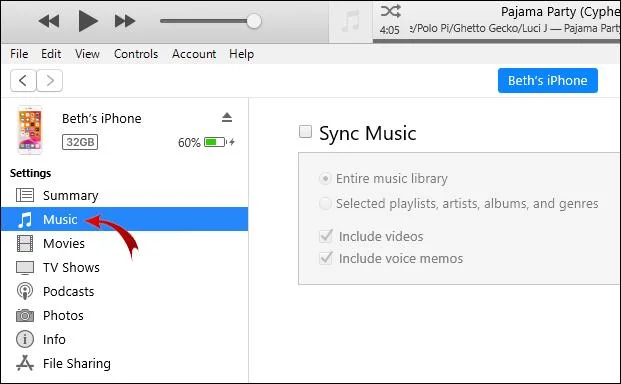Click the blue Beth's iPhone button
The height and width of the screenshot is (384, 621).
click(x=548, y=80)
